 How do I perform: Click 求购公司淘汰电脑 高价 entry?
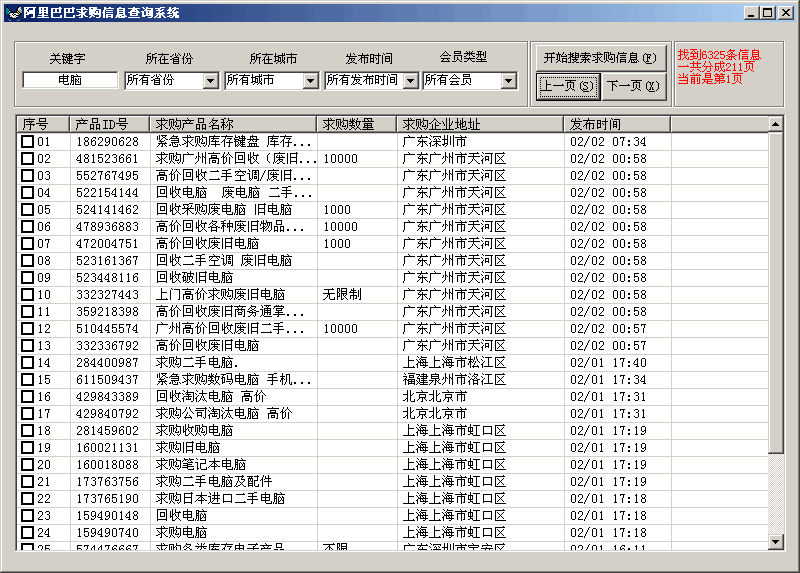tap(223, 414)
